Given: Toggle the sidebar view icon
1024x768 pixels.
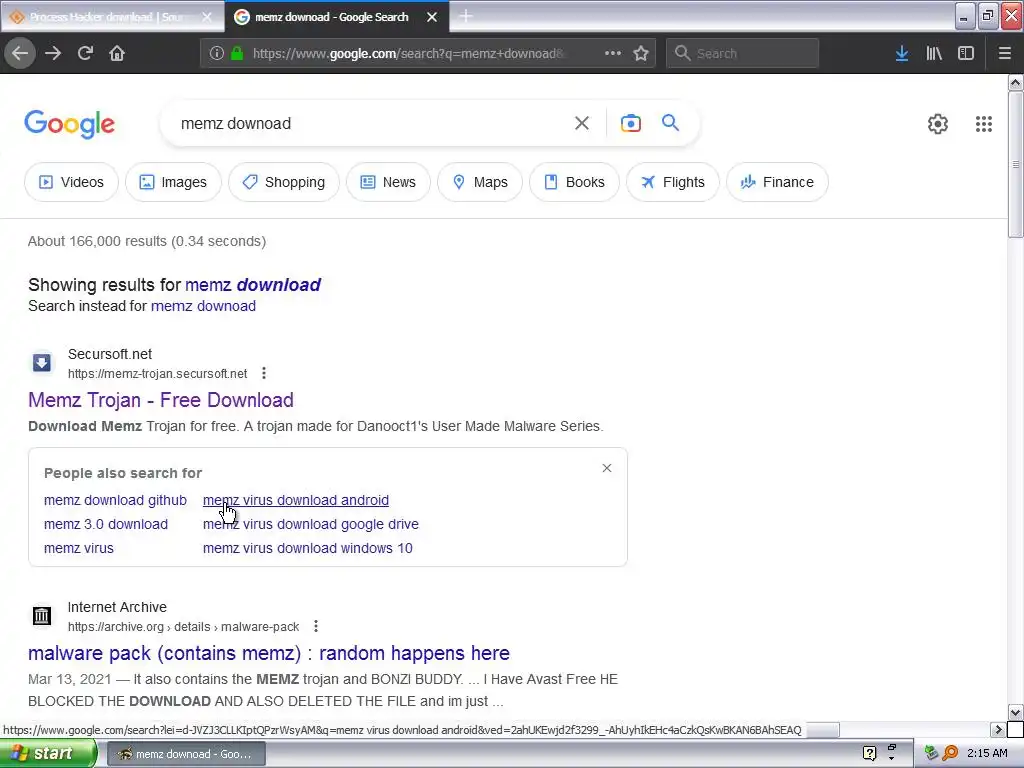Looking at the screenshot, I should (966, 54).
